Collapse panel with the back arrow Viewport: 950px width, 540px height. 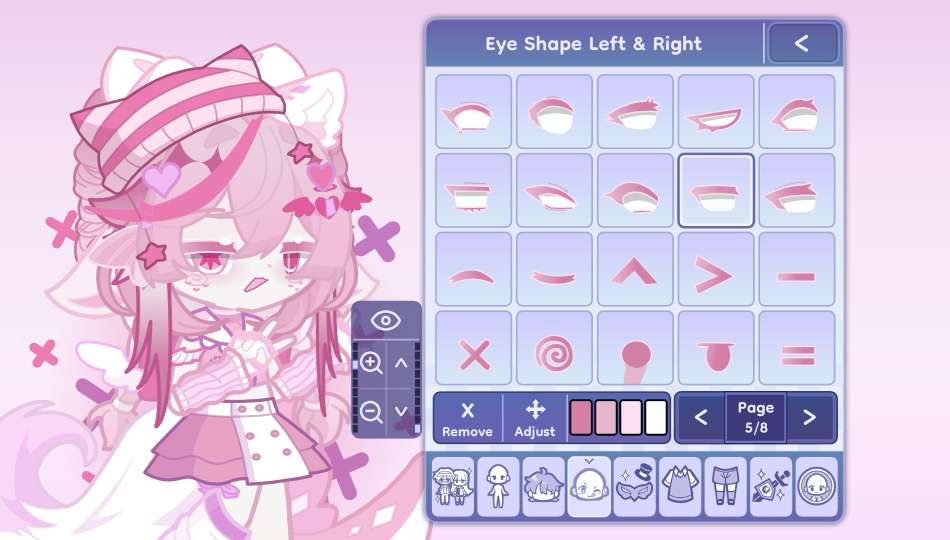[x=802, y=43]
